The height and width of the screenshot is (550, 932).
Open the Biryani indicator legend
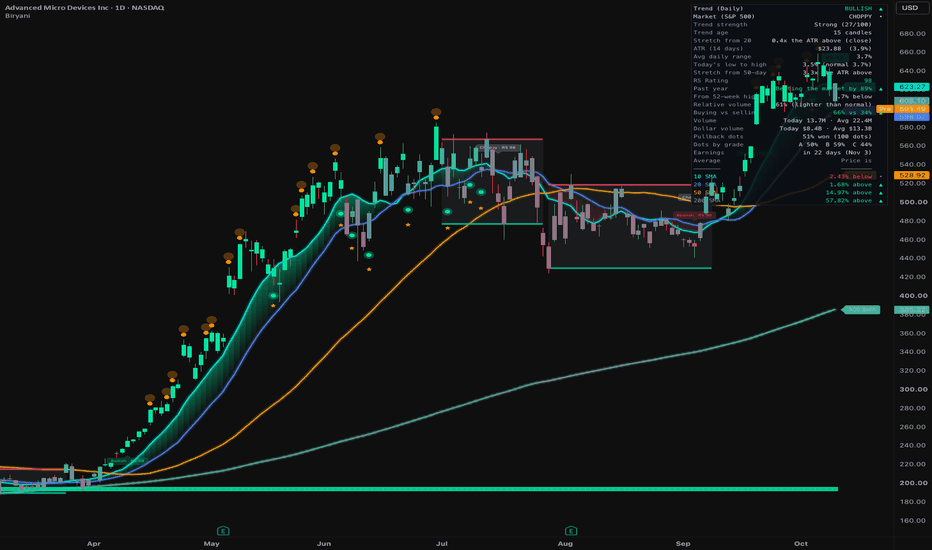point(18,16)
